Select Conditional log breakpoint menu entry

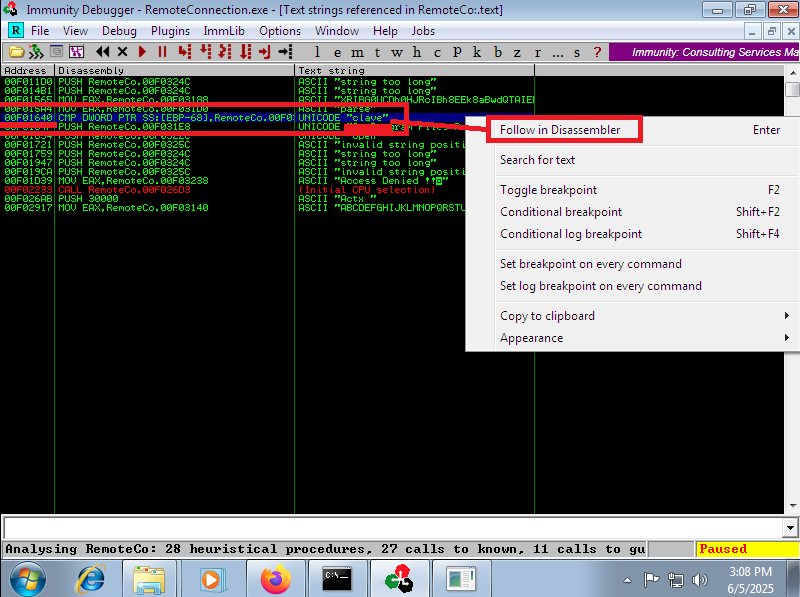click(633, 234)
